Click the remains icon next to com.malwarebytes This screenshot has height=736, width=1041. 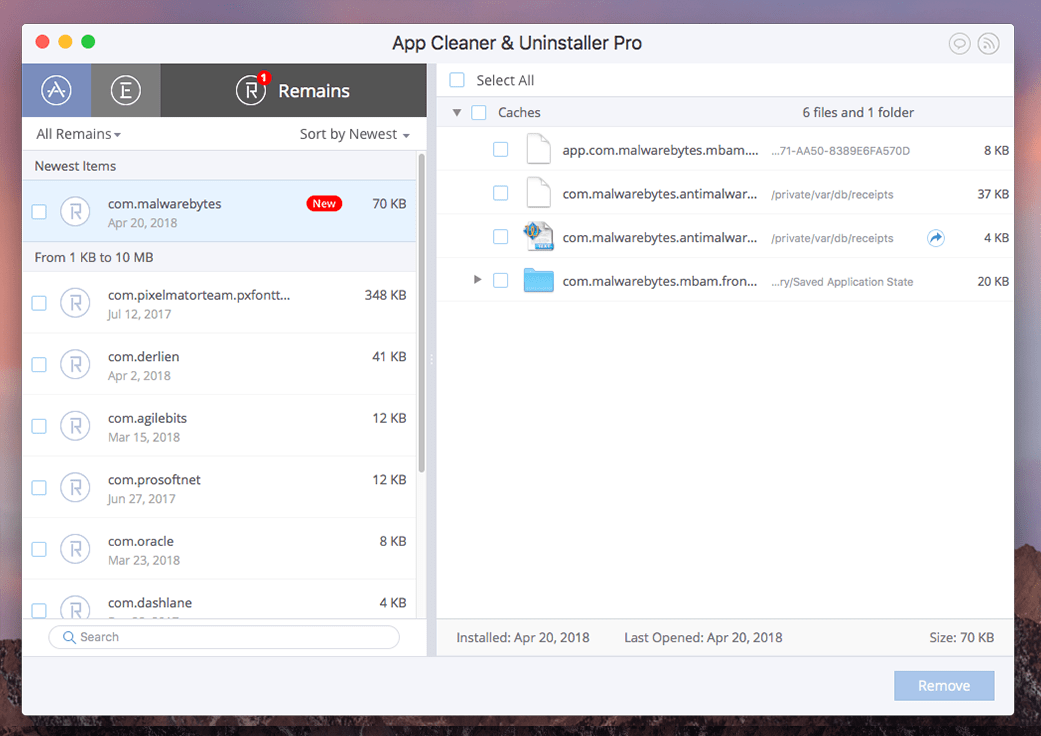pos(75,211)
